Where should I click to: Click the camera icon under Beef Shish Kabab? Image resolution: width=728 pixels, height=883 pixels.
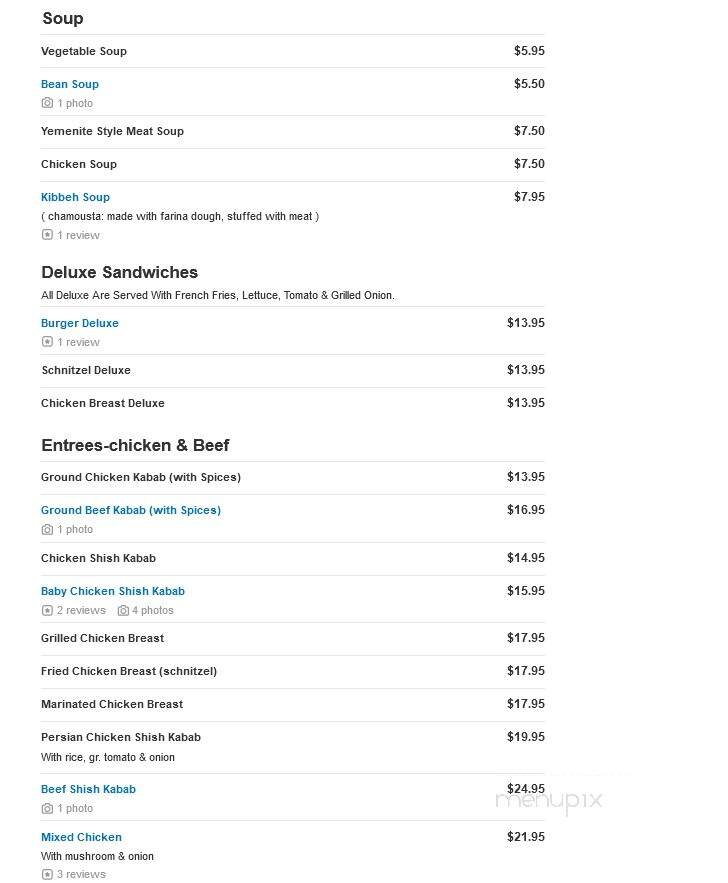click(x=46, y=808)
